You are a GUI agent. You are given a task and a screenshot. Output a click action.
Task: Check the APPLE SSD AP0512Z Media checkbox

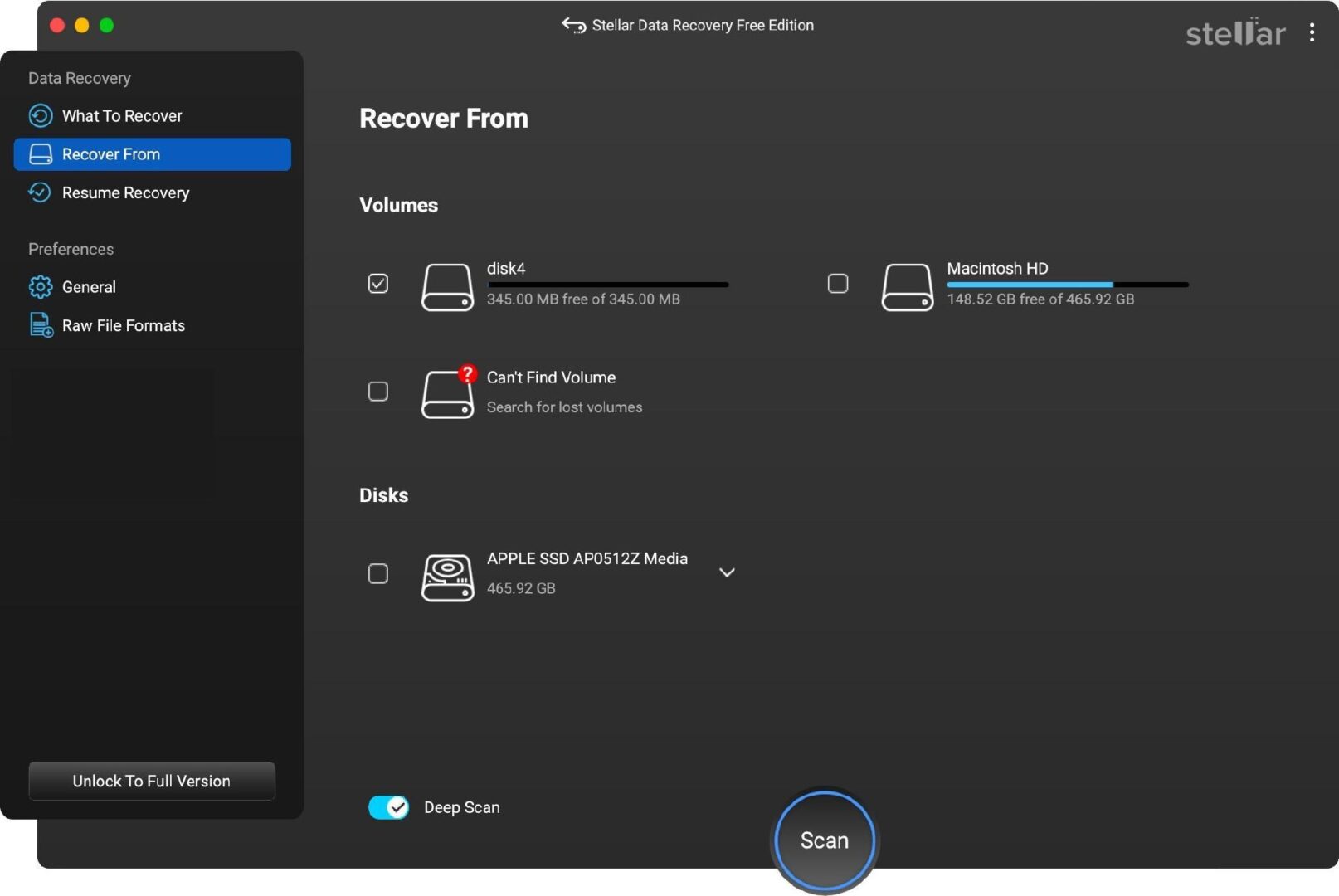[378, 573]
